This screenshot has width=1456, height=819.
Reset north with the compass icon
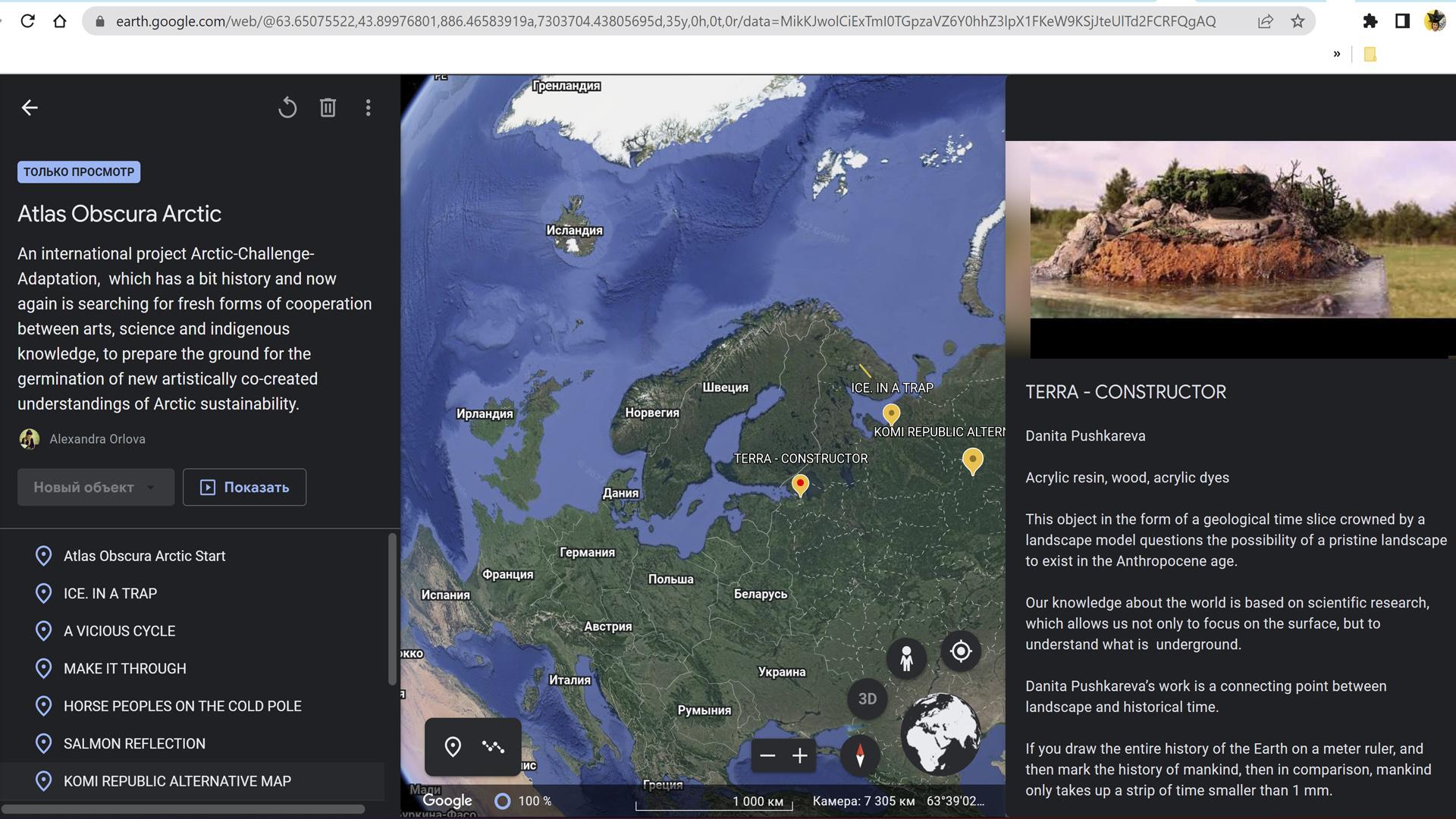coord(860,755)
